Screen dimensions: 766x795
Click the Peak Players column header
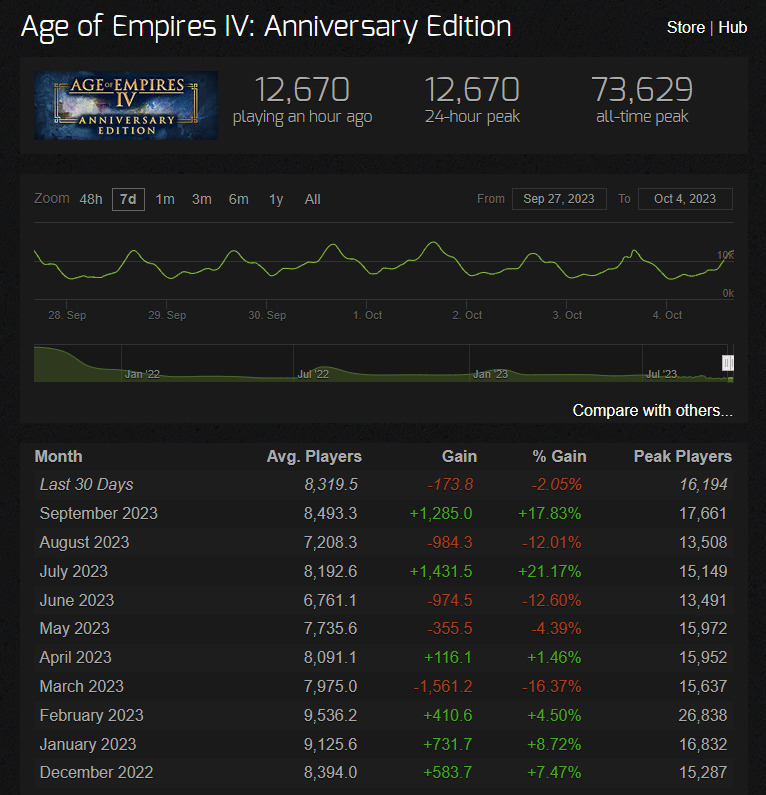[x=682, y=456]
